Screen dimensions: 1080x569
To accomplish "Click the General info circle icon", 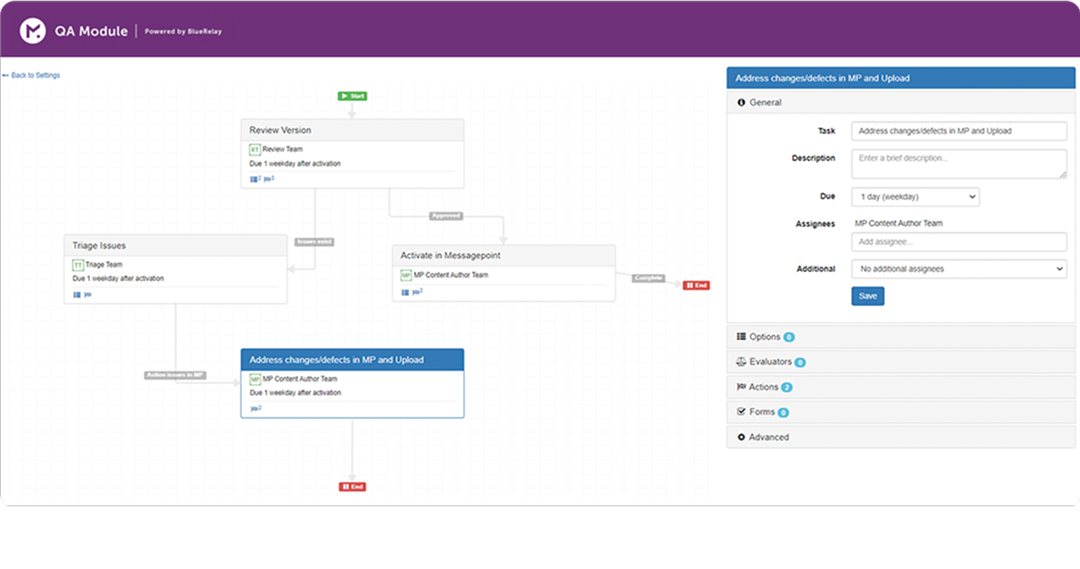I will click(741, 102).
